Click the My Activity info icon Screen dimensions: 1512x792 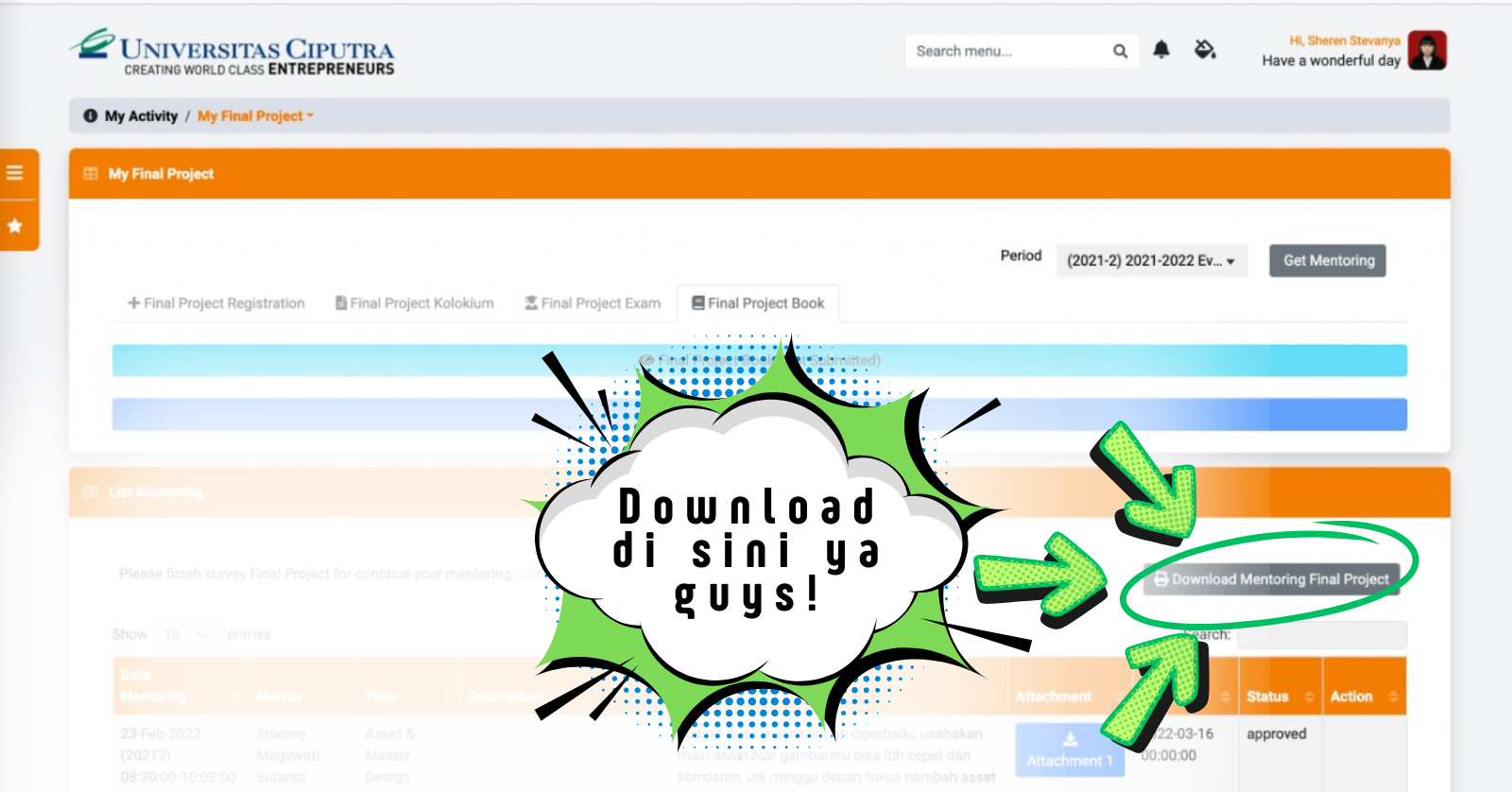(91, 116)
